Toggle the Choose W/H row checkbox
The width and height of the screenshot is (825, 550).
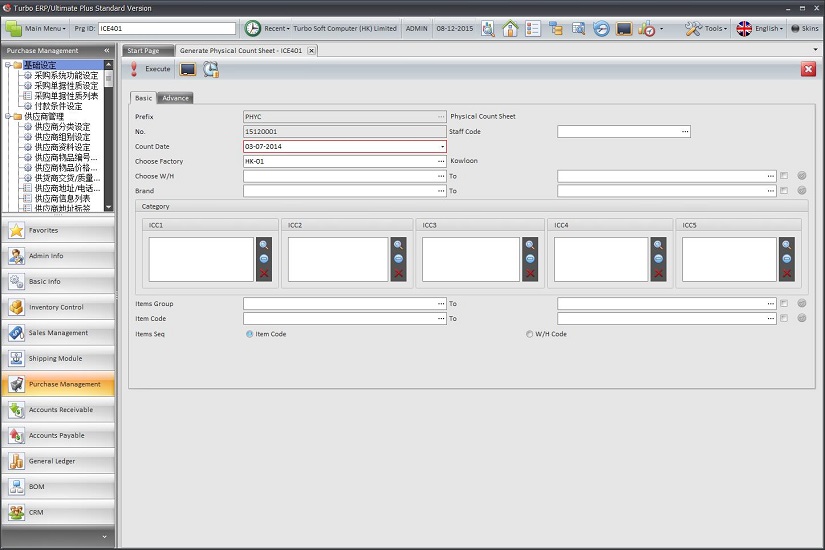(x=784, y=176)
